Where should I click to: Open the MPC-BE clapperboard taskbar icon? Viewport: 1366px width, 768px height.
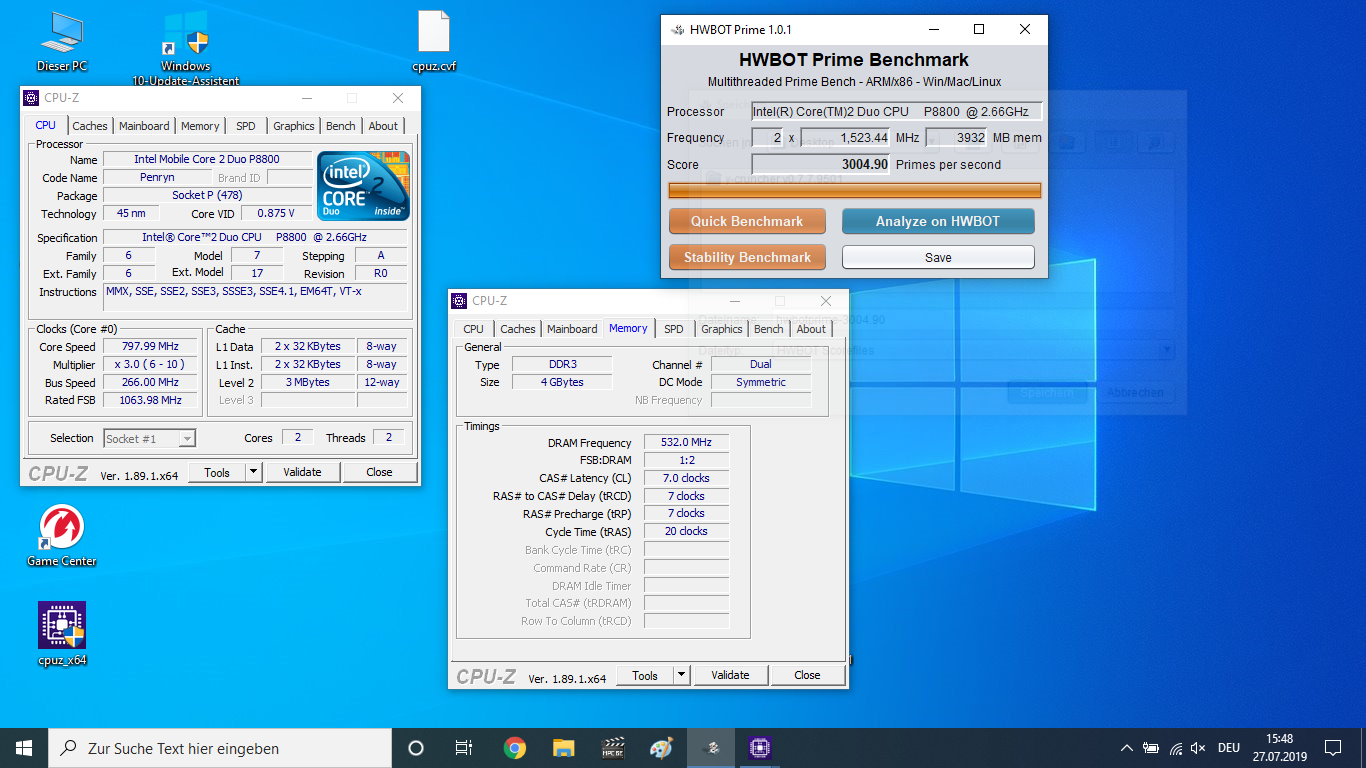[613, 748]
